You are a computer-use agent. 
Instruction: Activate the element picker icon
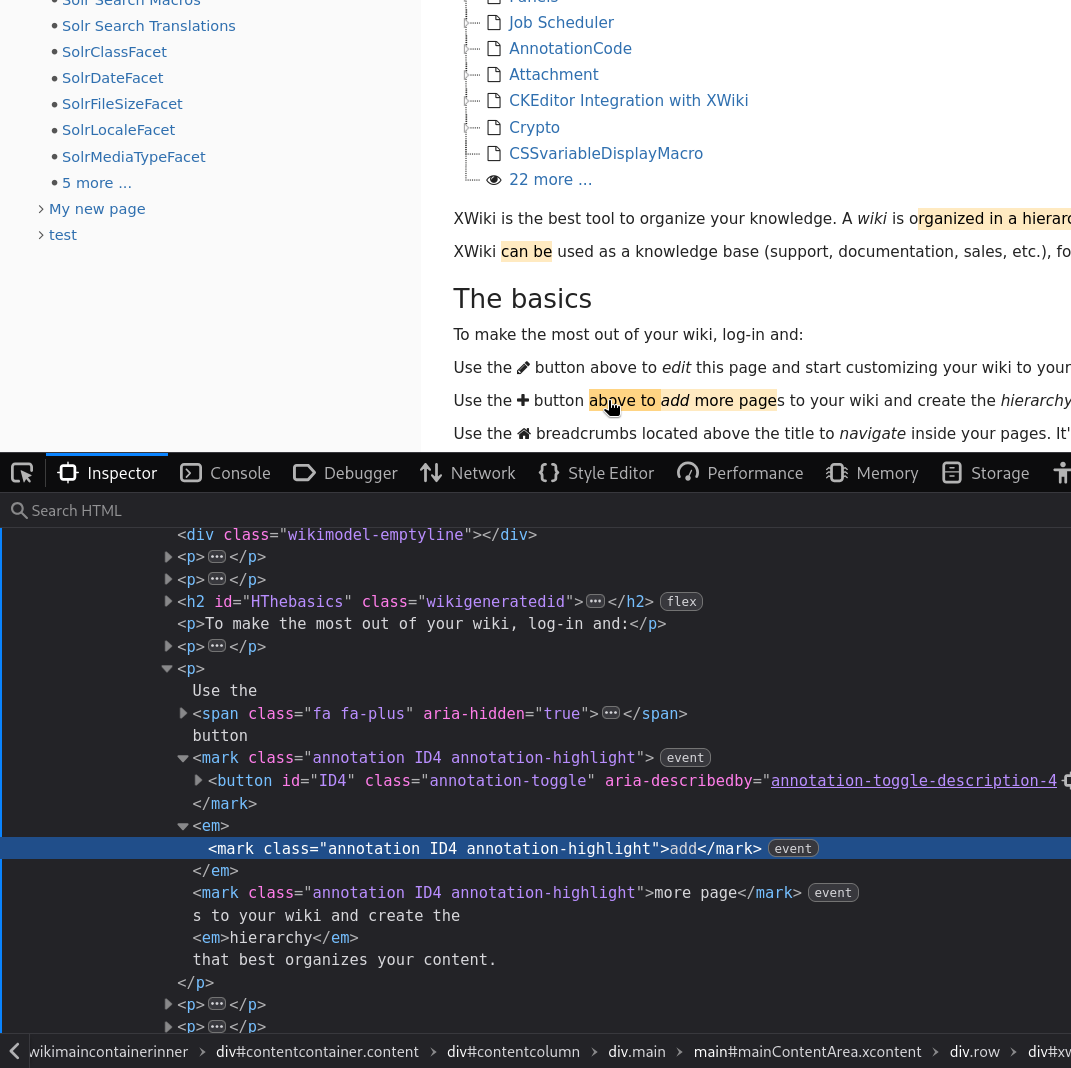coord(22,473)
